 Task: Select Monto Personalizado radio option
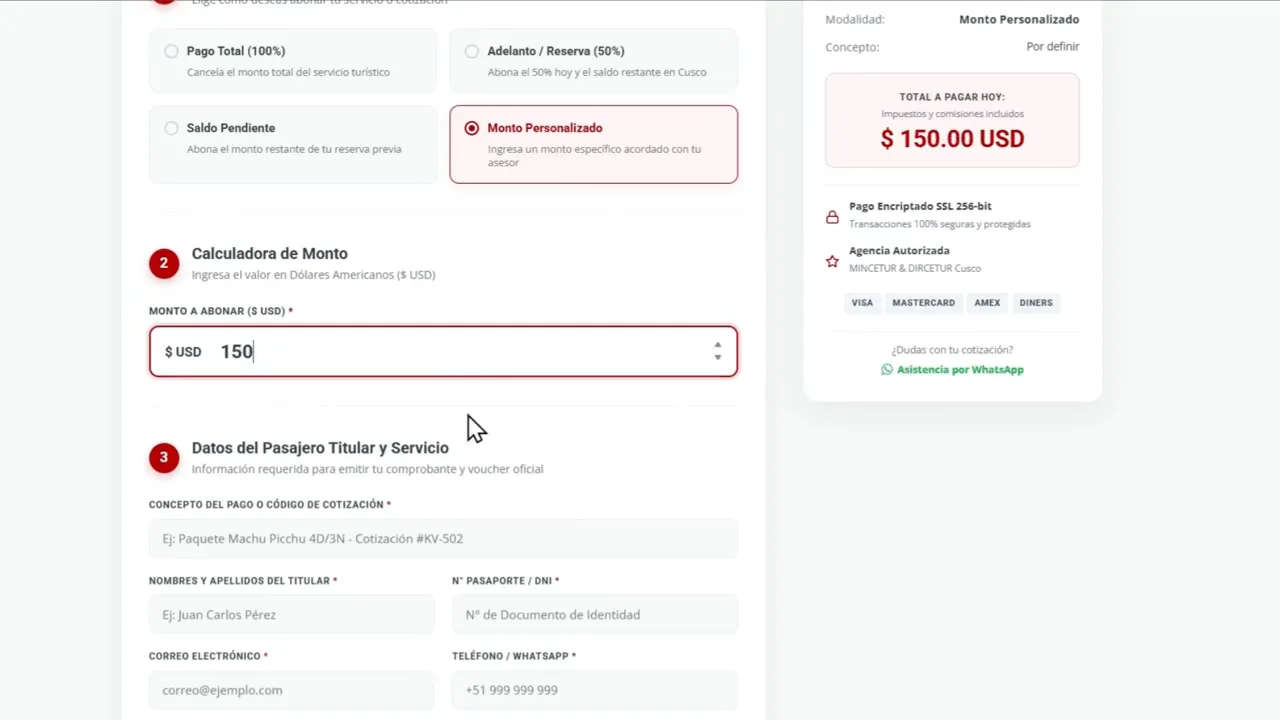472,128
